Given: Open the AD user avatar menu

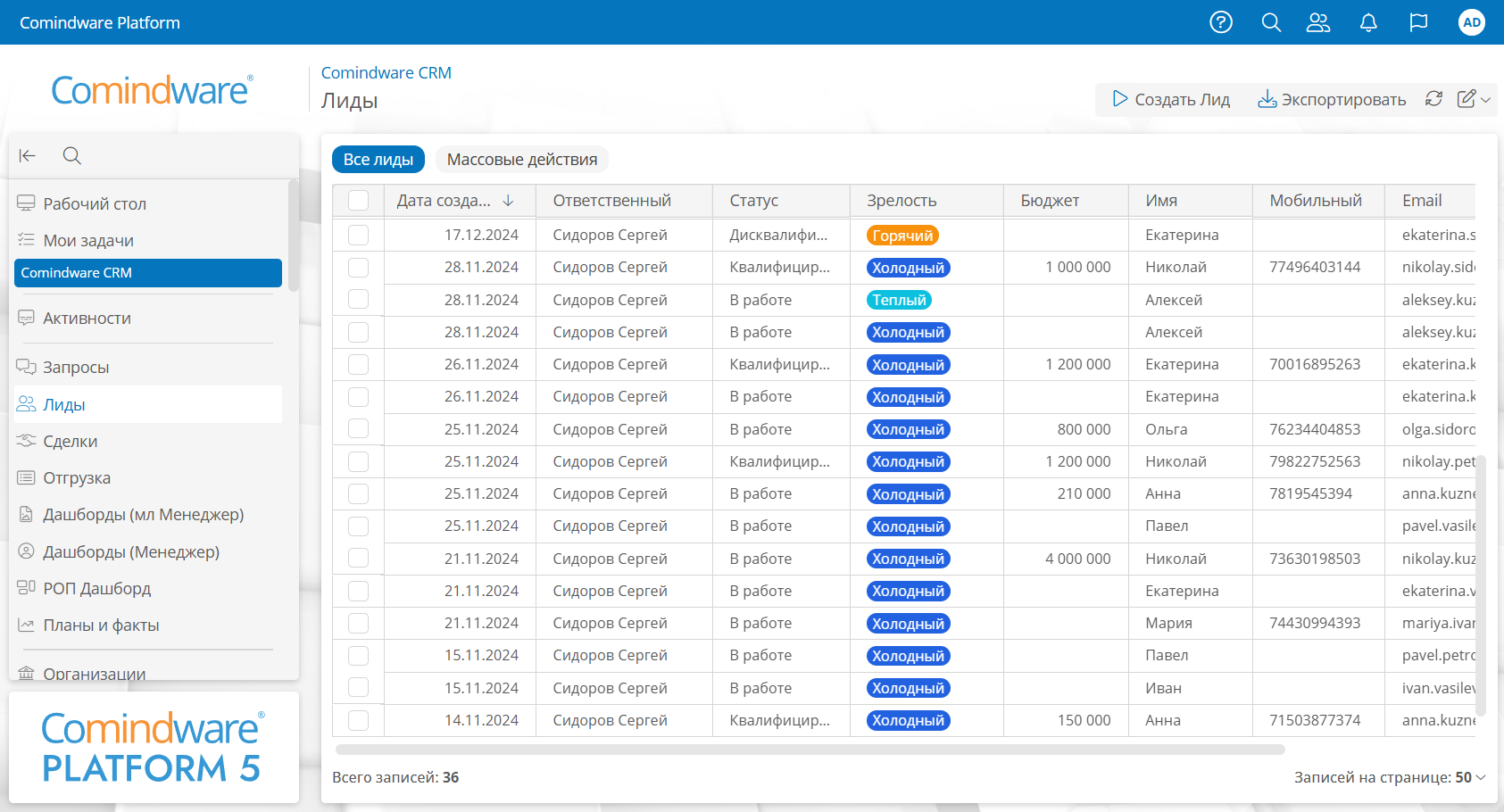Looking at the screenshot, I should (x=1472, y=22).
